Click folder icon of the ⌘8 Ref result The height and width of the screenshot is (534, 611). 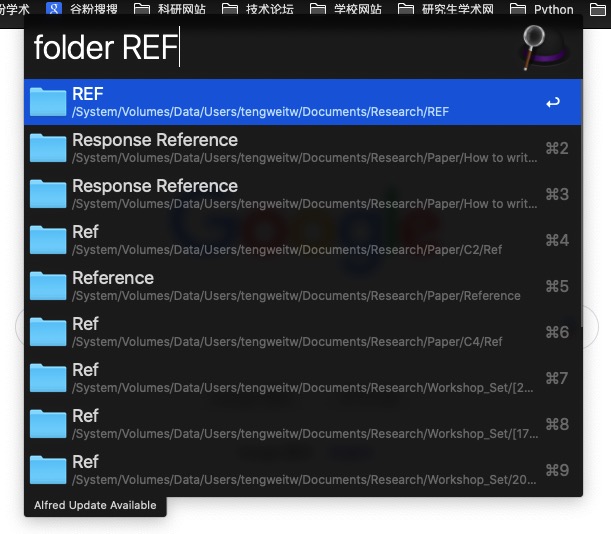[48, 424]
